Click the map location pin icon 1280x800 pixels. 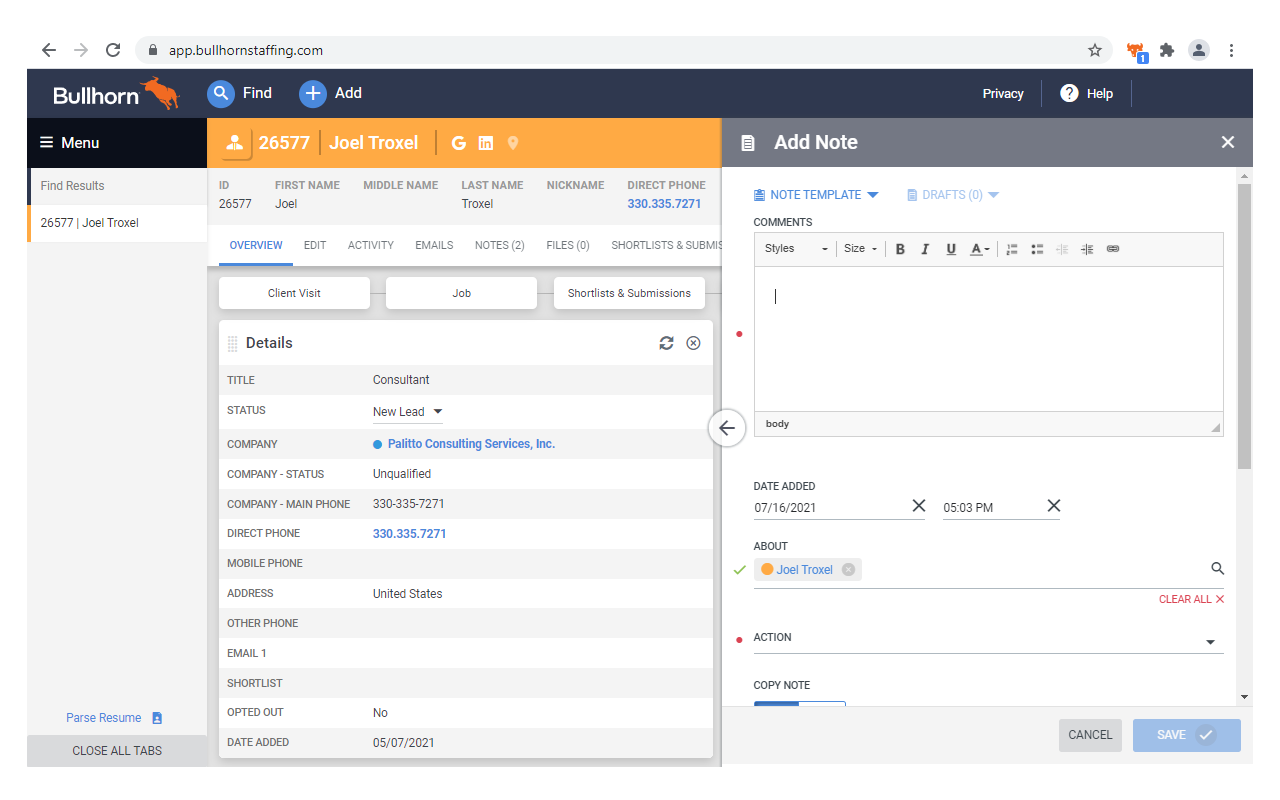pos(513,143)
